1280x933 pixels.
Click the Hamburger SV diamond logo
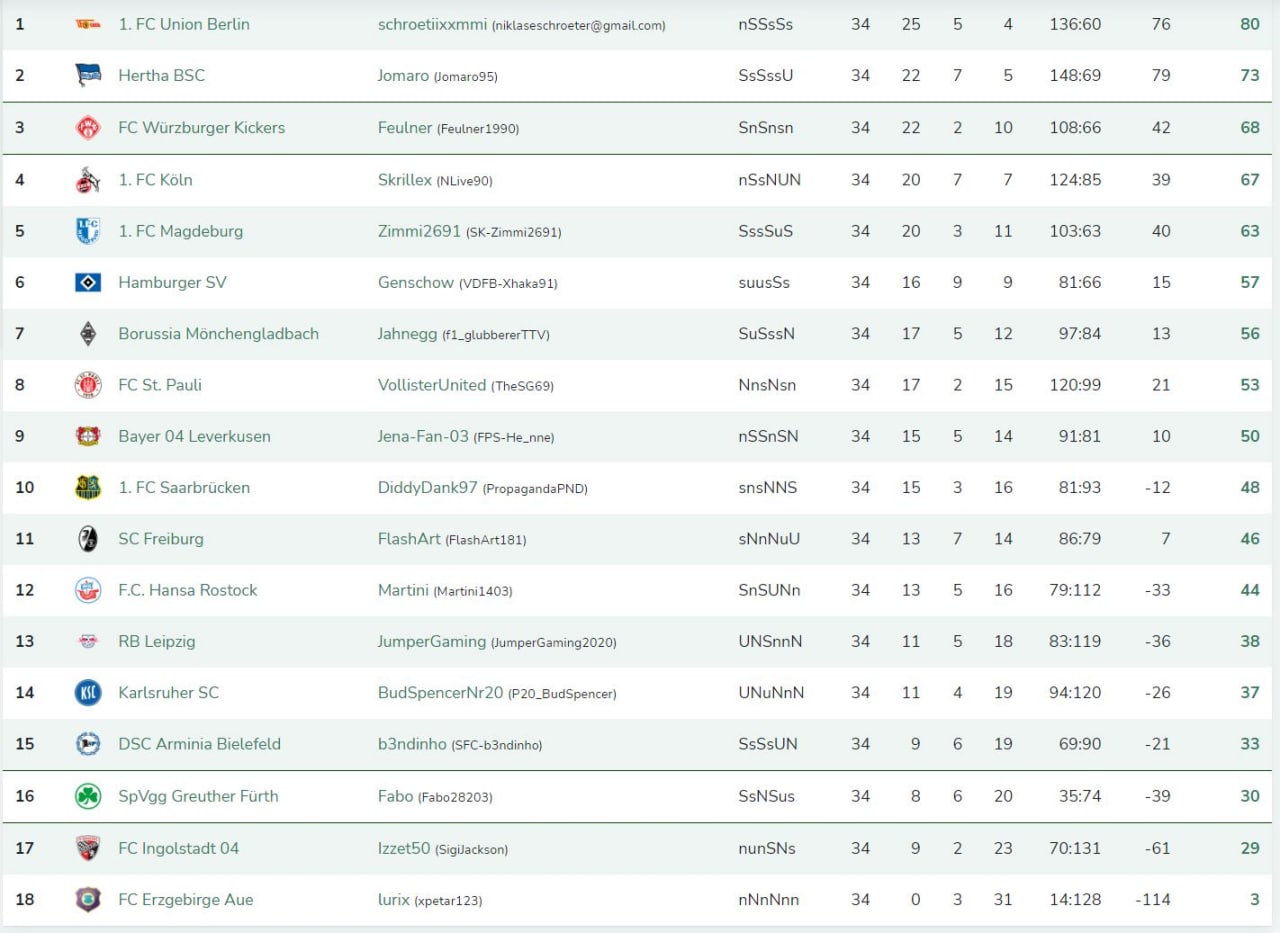coord(88,283)
